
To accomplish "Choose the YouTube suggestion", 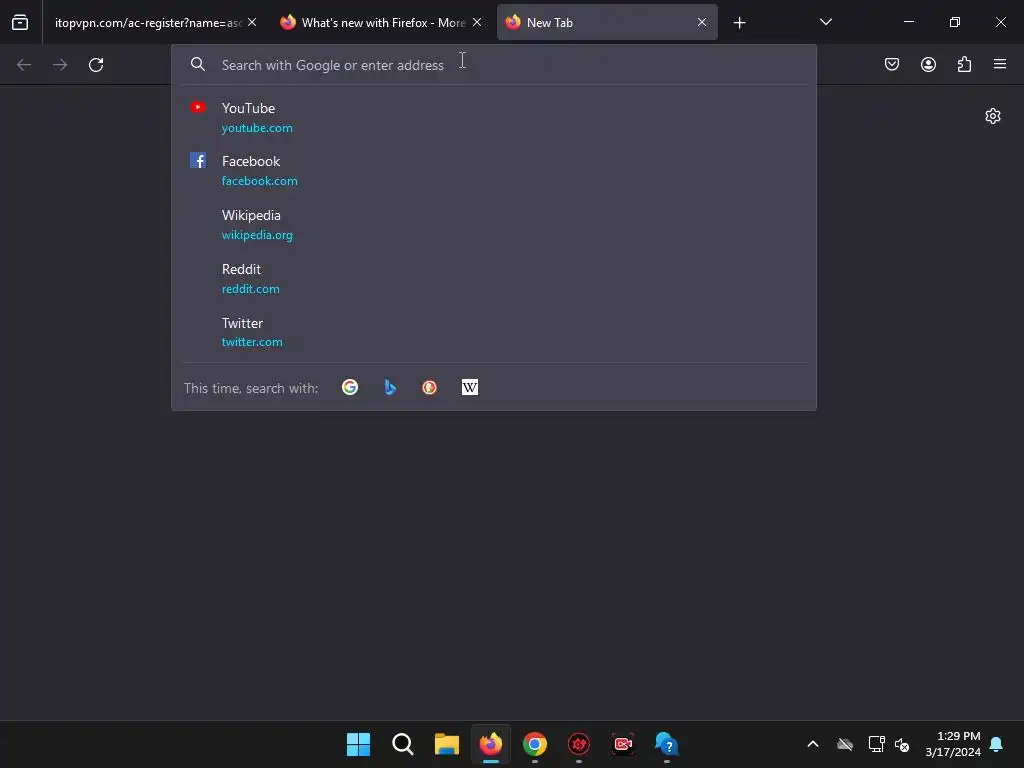I will click(494, 117).
